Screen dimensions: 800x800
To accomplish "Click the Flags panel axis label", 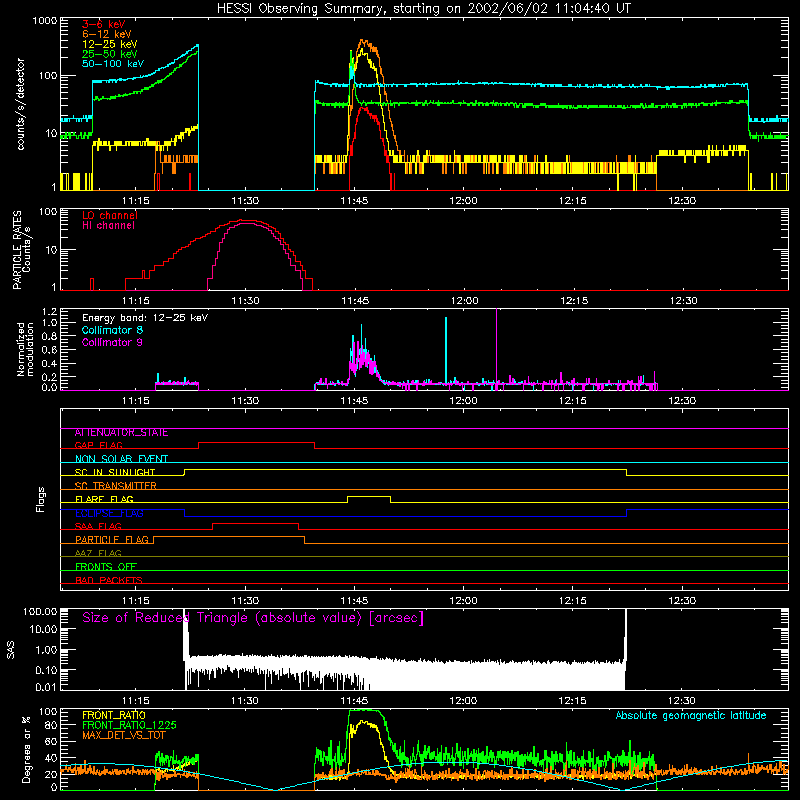I will [41, 499].
